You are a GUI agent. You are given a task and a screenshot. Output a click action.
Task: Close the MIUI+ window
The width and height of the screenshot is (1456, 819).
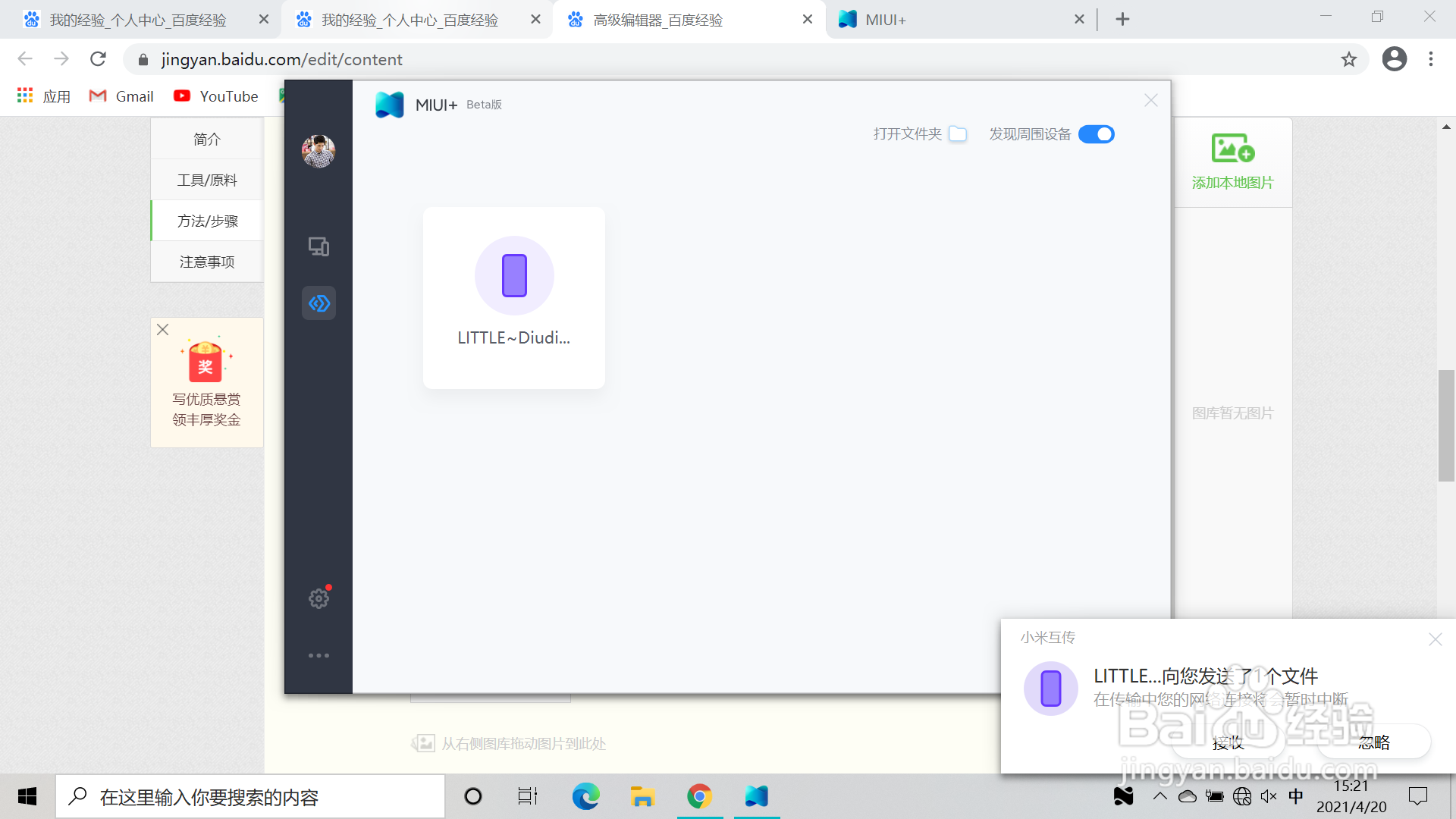[x=1151, y=100]
